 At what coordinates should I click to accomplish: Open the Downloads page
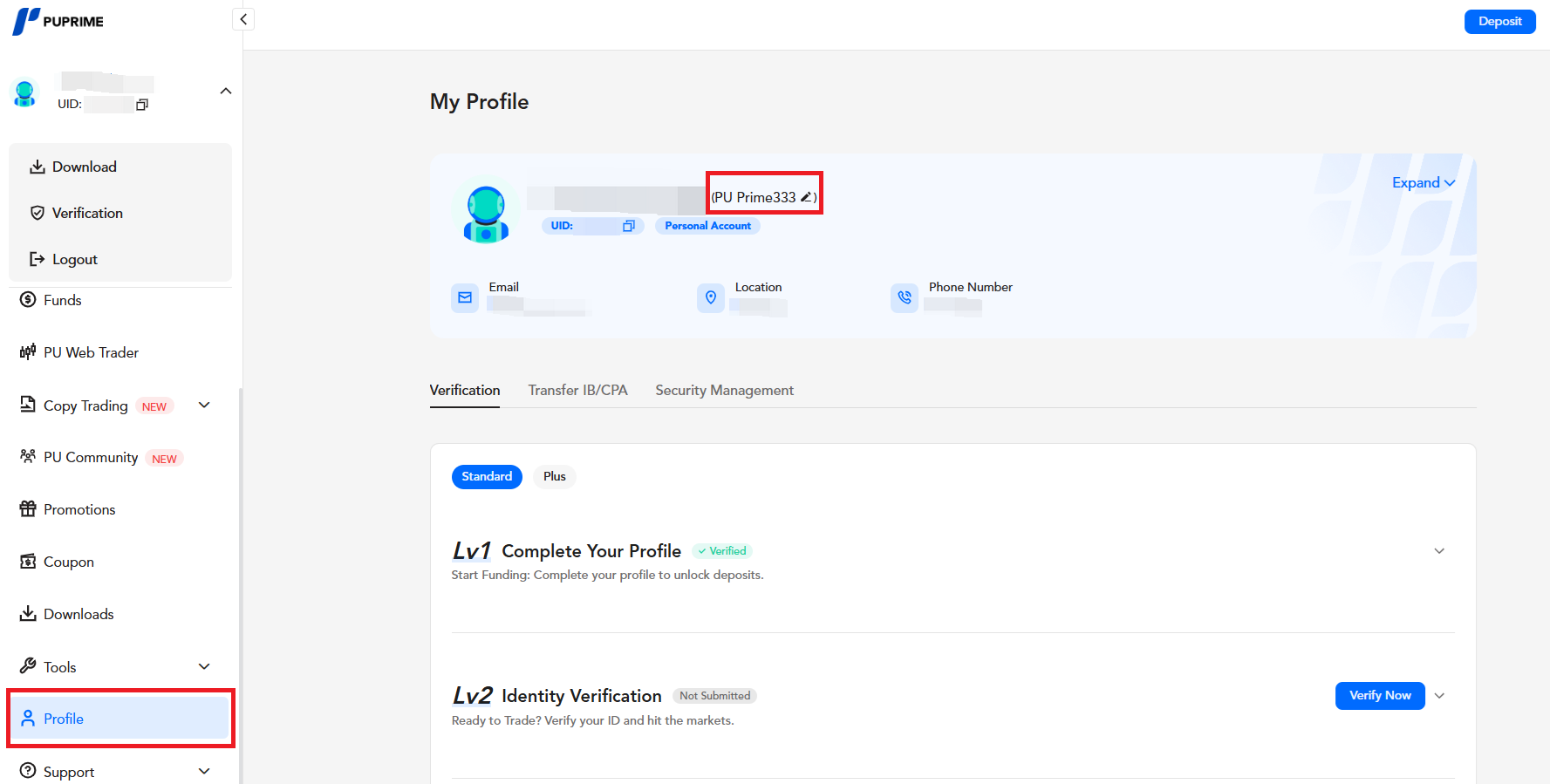coord(79,614)
